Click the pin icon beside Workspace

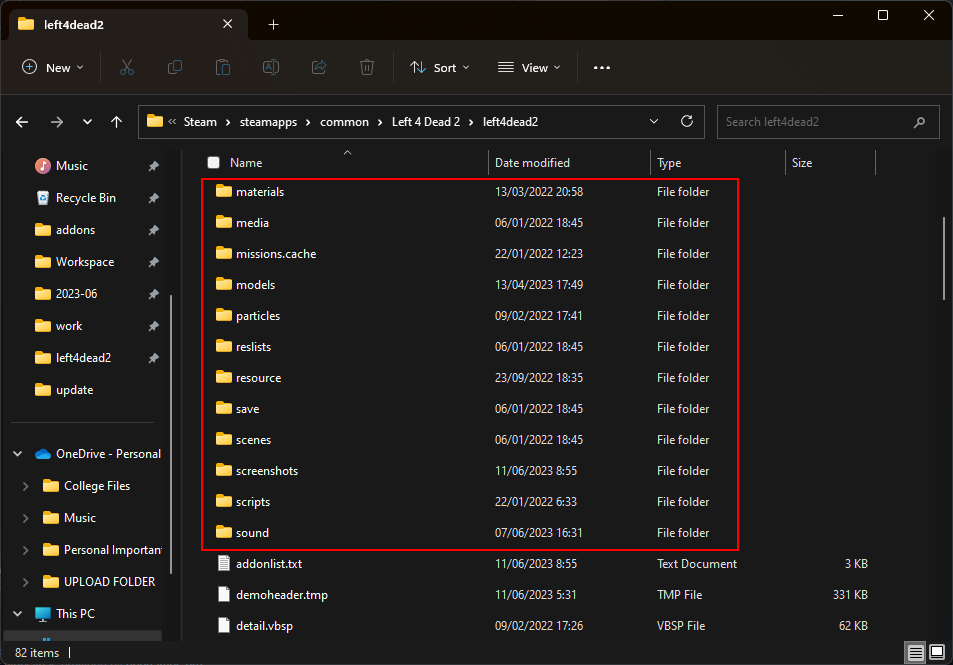(153, 262)
